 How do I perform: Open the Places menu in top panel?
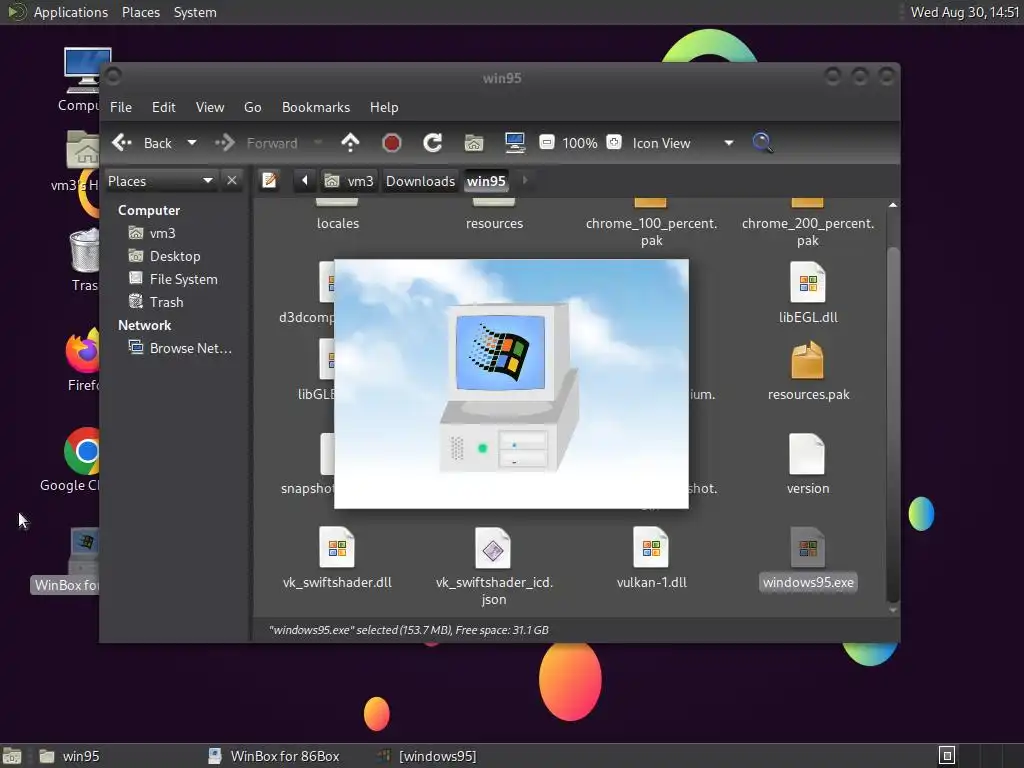140,12
